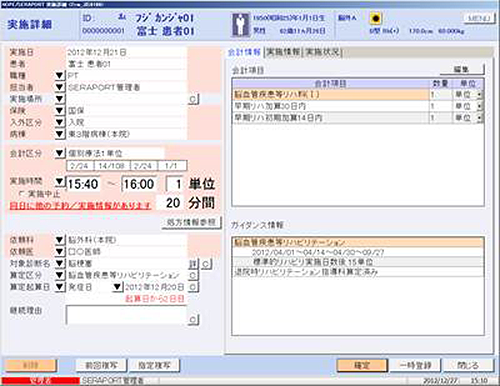Click the C button on 対象診断名 row
The width and height of the screenshot is (500, 386).
206,264
